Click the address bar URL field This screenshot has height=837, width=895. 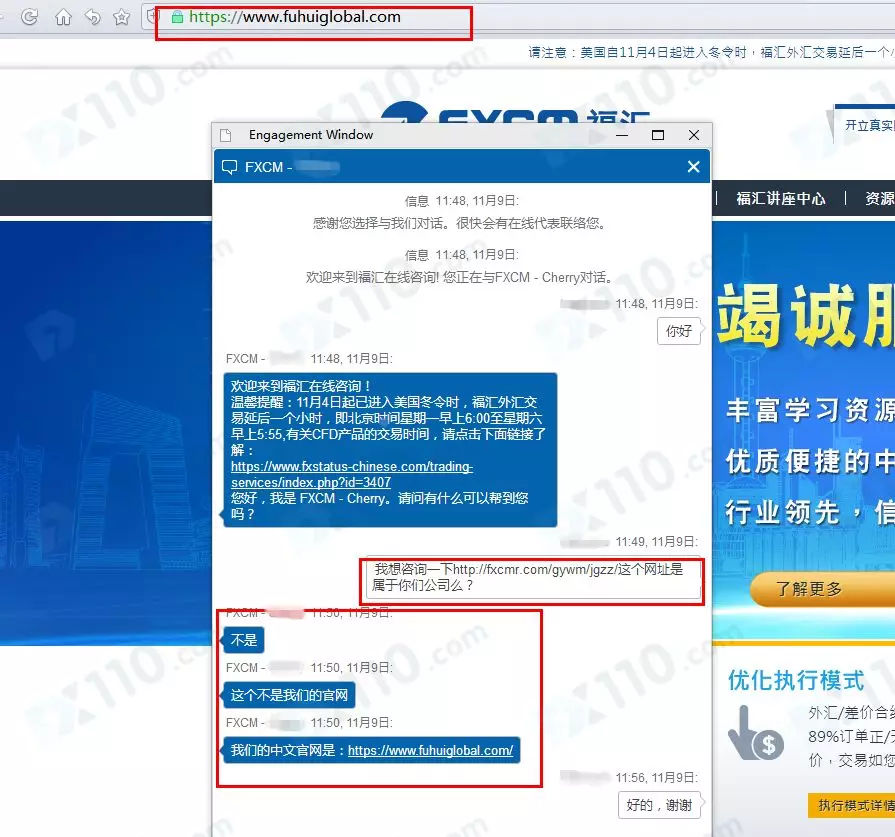point(320,17)
